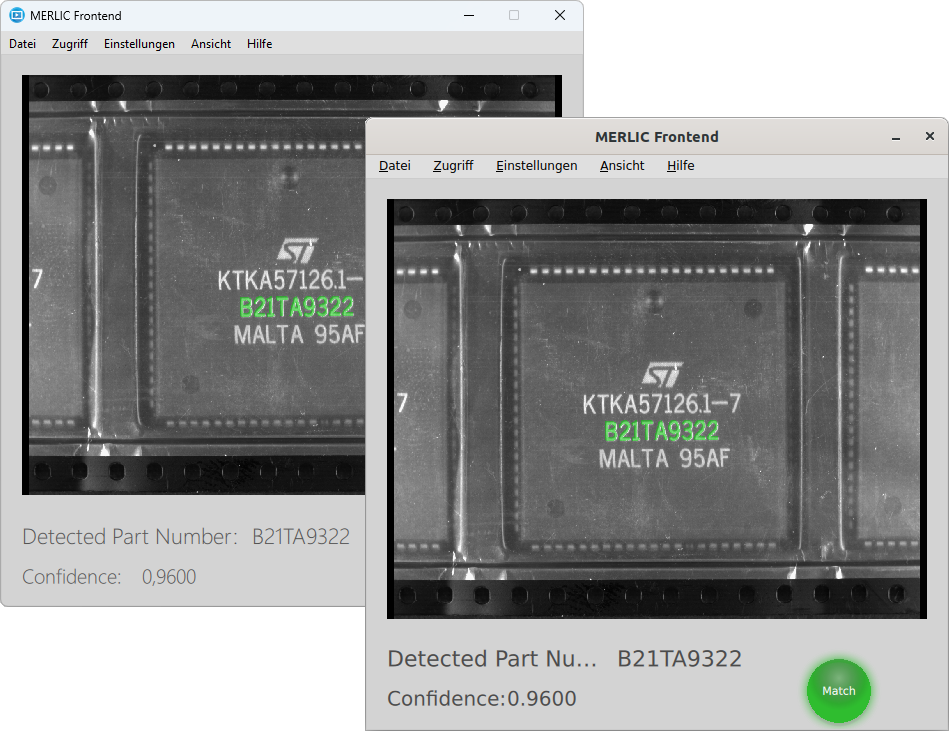Close the back MERLIC Frontend window
This screenshot has width=949, height=731.
560,16
